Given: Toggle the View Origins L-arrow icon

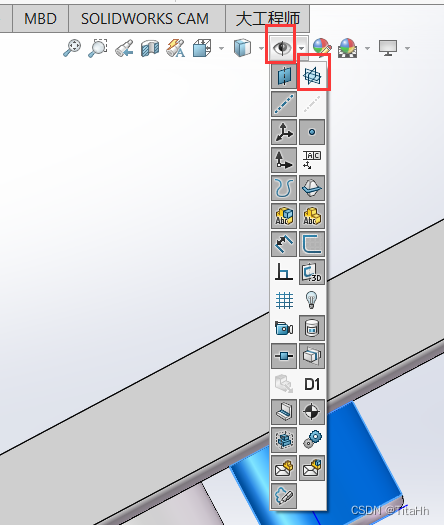Looking at the screenshot, I should [x=284, y=160].
